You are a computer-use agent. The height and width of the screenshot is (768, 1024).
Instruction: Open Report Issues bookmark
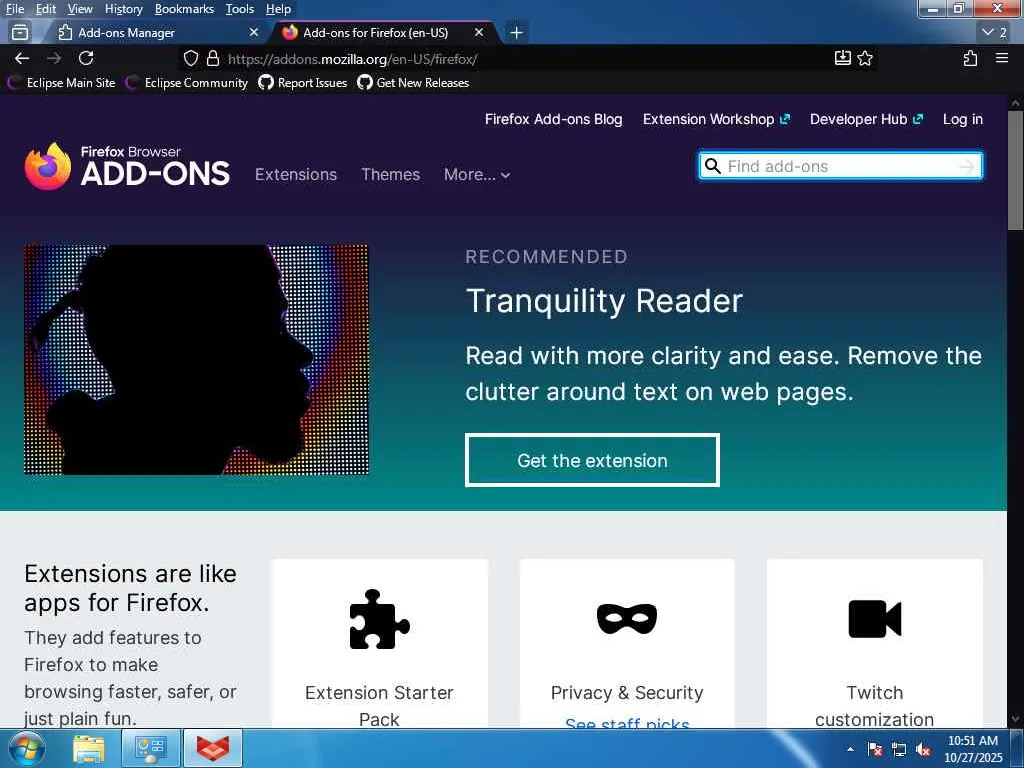[302, 83]
